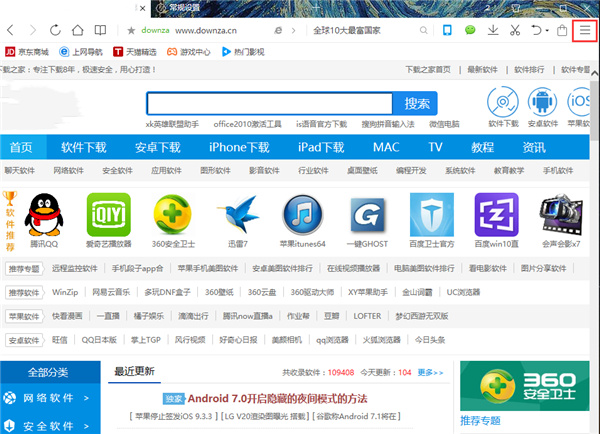Focus the site search input field
The height and width of the screenshot is (434, 600).
click(270, 103)
